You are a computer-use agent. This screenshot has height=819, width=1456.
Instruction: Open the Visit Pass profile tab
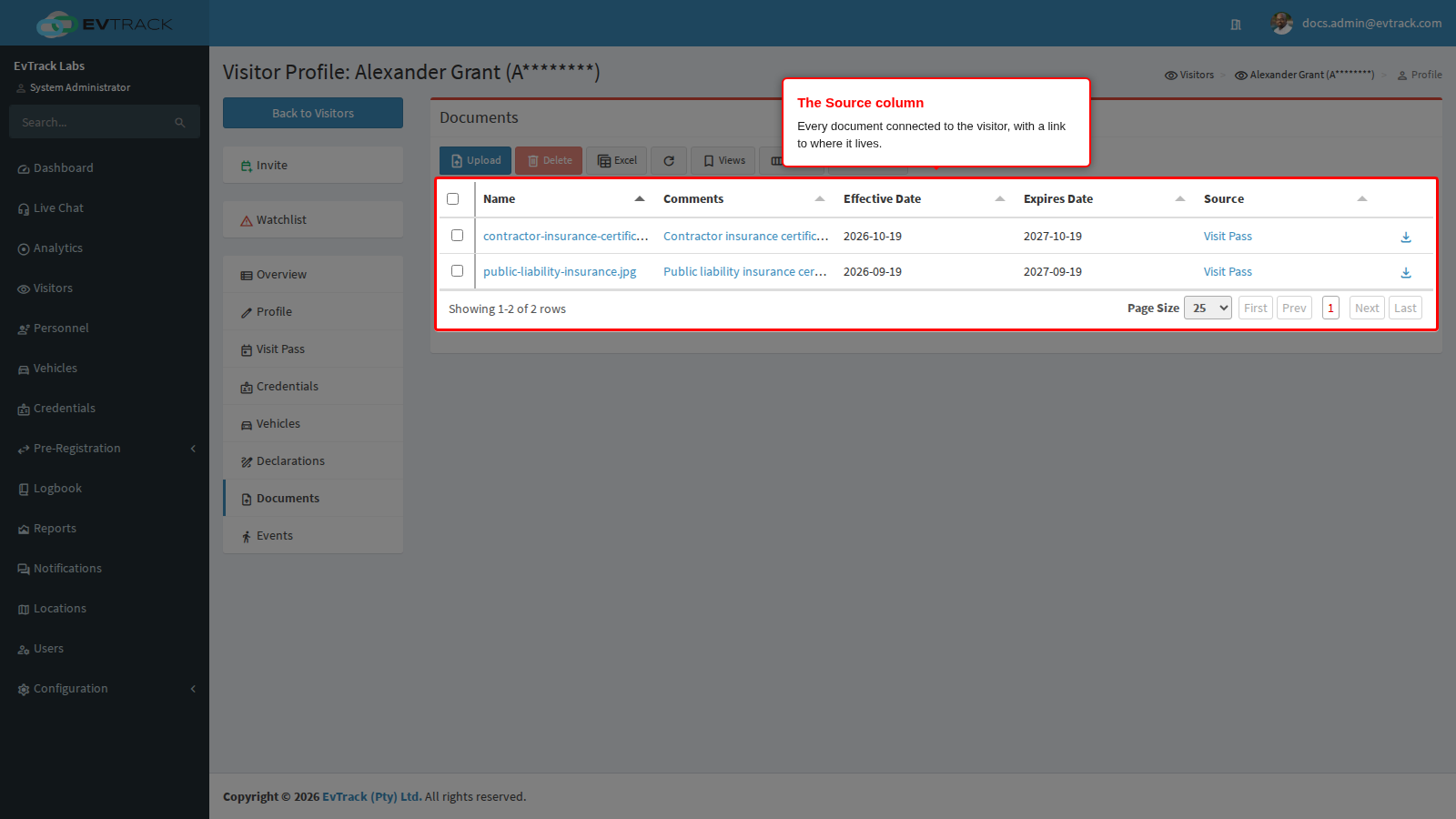click(x=313, y=349)
